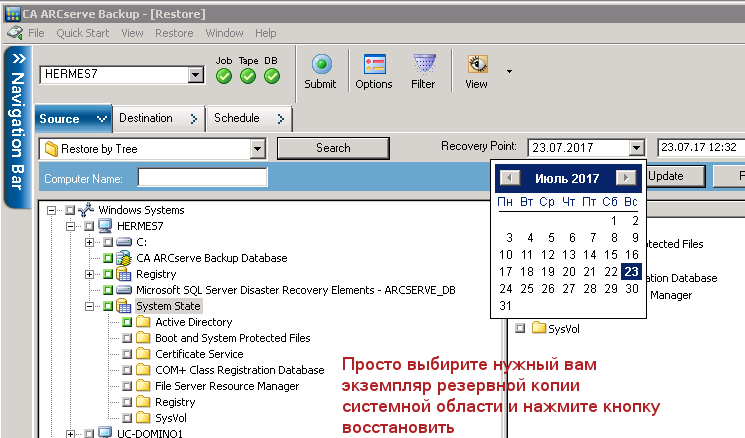Click the Update button
Screen dimensions: 745x438
coord(675,176)
